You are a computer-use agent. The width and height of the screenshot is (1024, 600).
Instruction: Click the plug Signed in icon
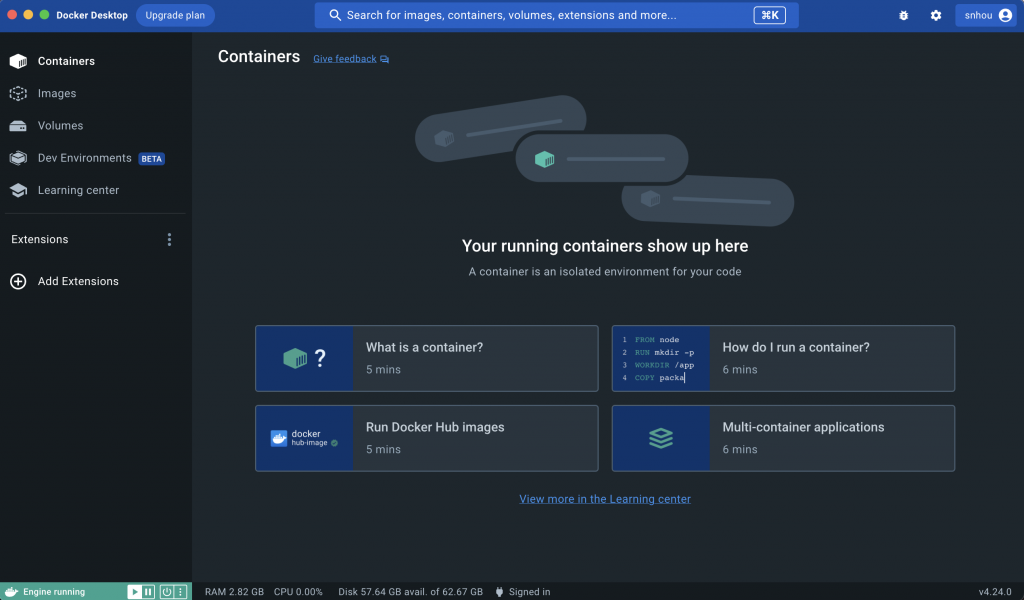500,592
